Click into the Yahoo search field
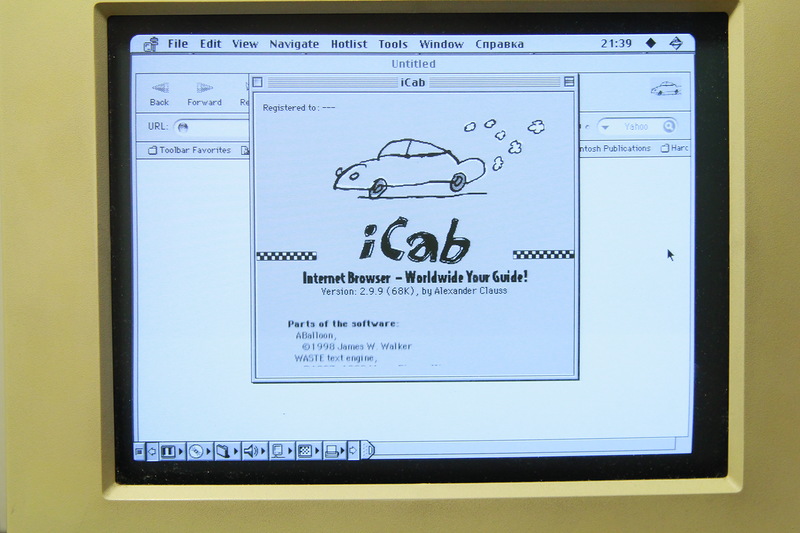 [636, 126]
